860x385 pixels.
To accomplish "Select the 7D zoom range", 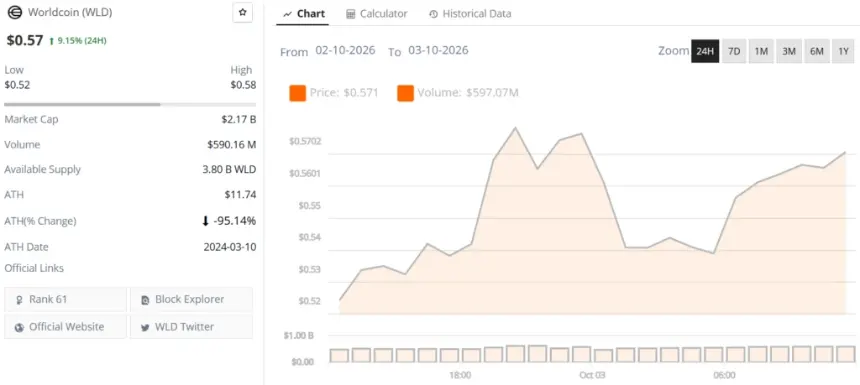I will (734, 51).
